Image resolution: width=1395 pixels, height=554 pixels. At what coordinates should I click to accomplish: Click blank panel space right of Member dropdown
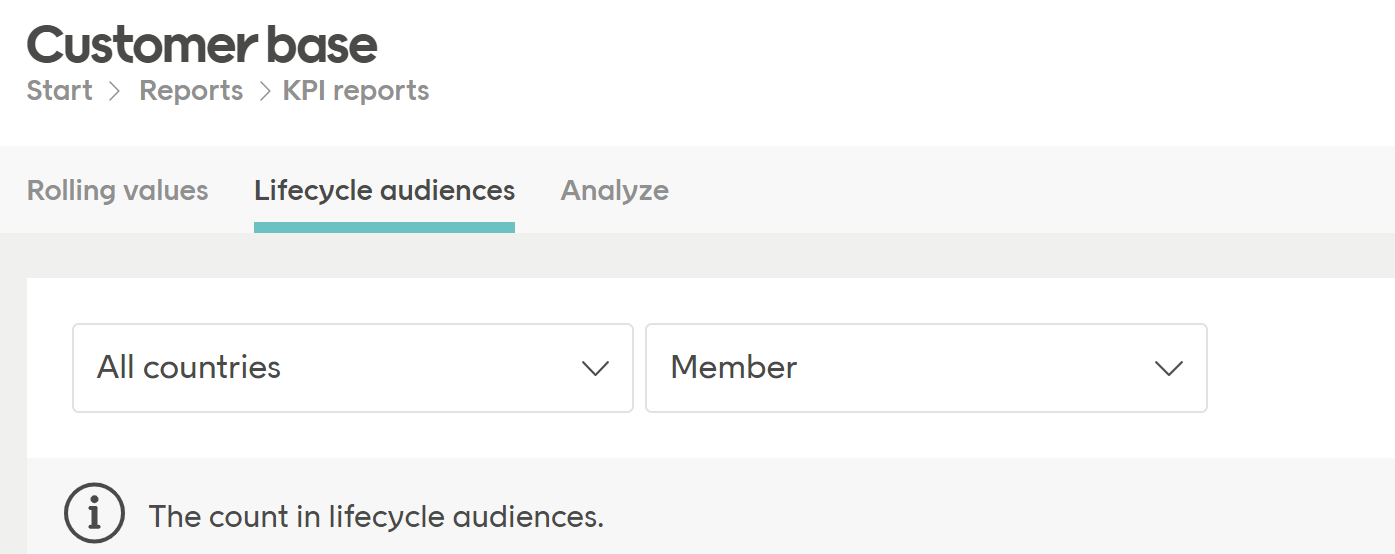[1300, 368]
